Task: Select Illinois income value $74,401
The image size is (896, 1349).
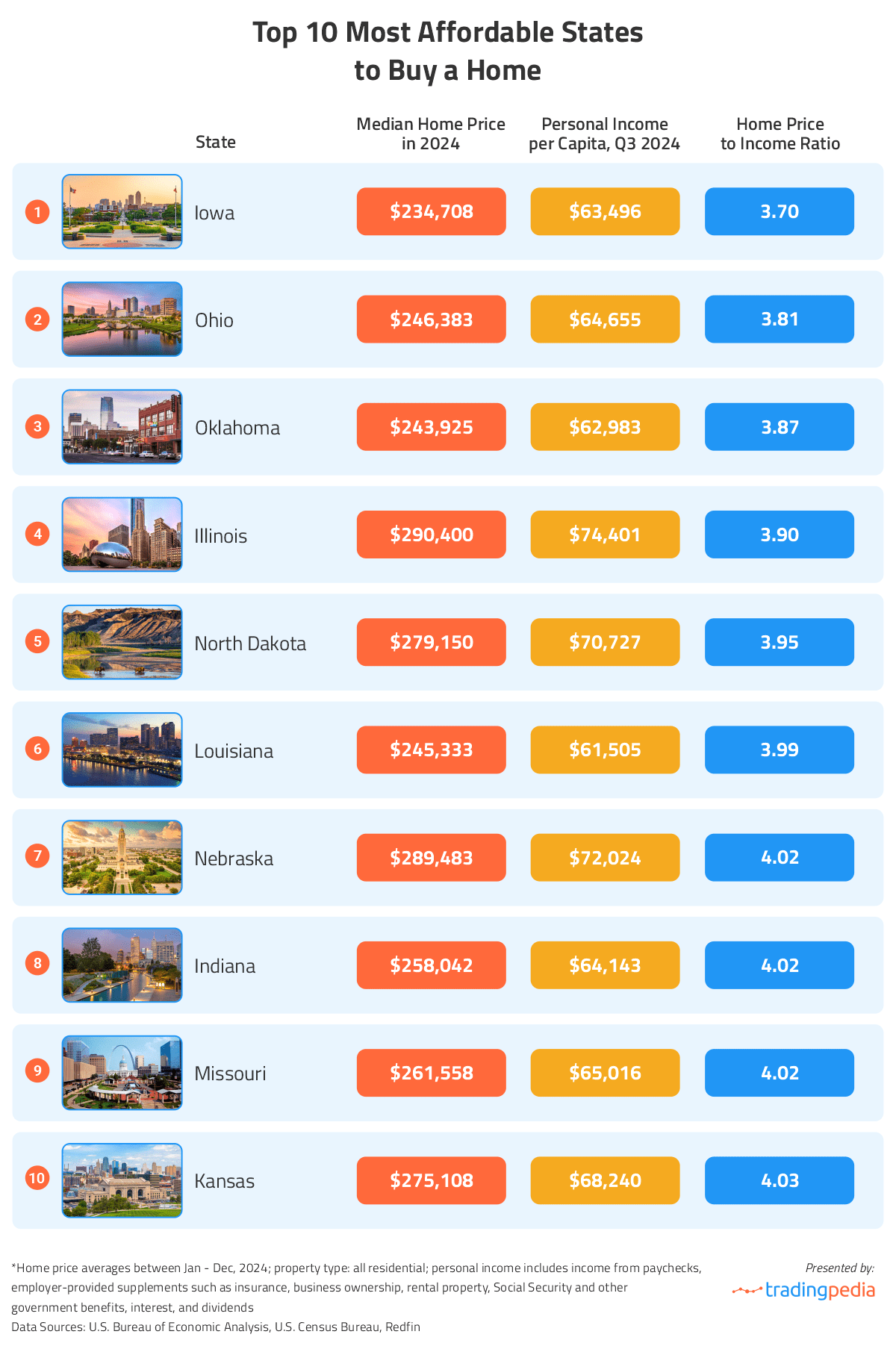Action: [605, 535]
